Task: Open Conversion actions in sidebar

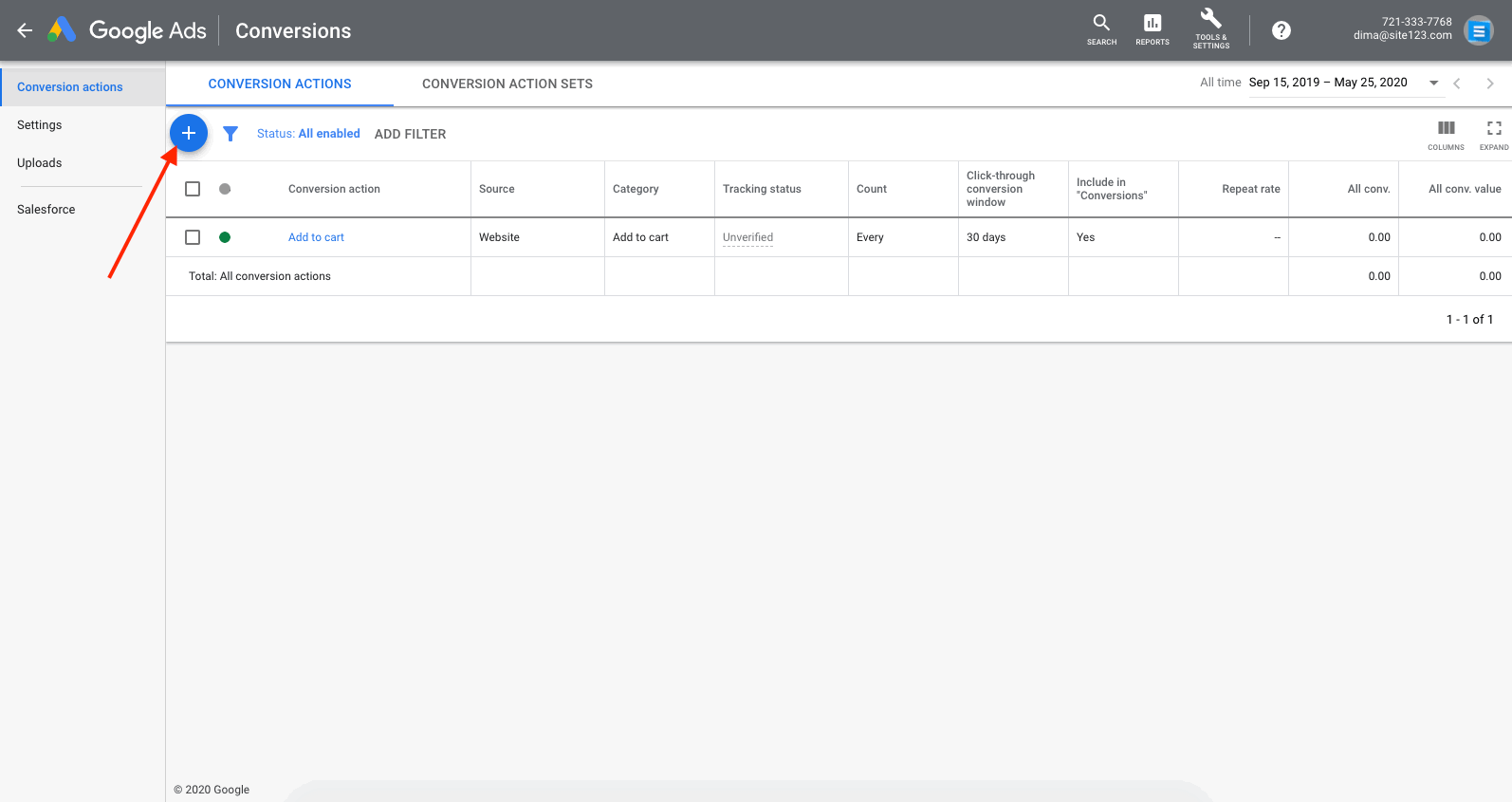Action: coord(83,87)
